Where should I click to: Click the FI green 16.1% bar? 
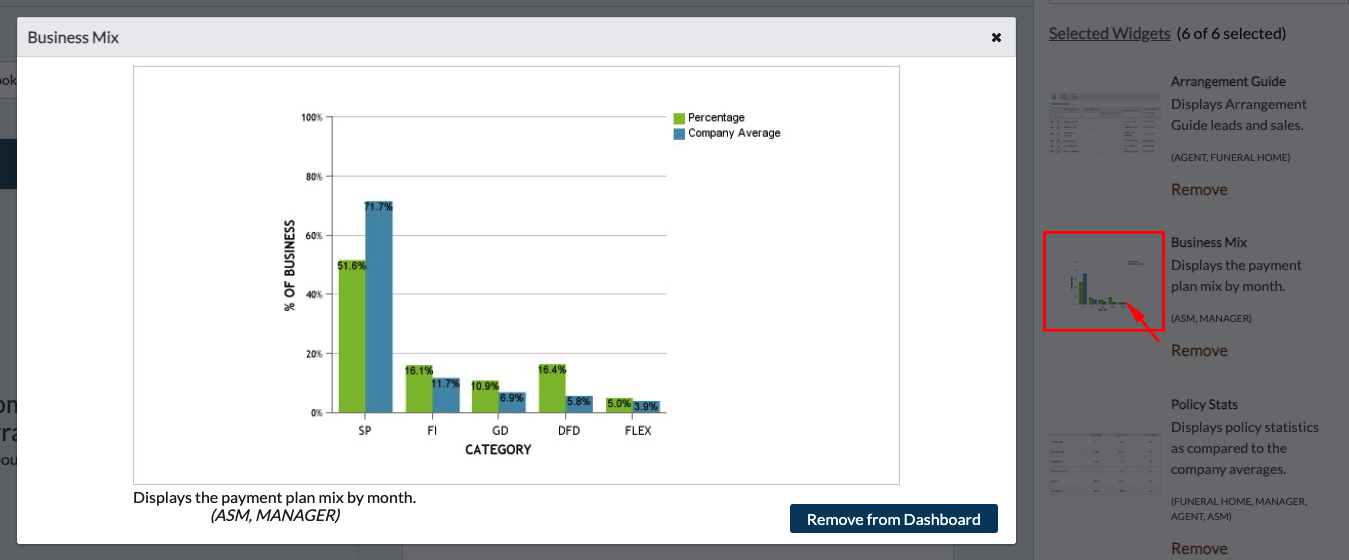pos(419,389)
